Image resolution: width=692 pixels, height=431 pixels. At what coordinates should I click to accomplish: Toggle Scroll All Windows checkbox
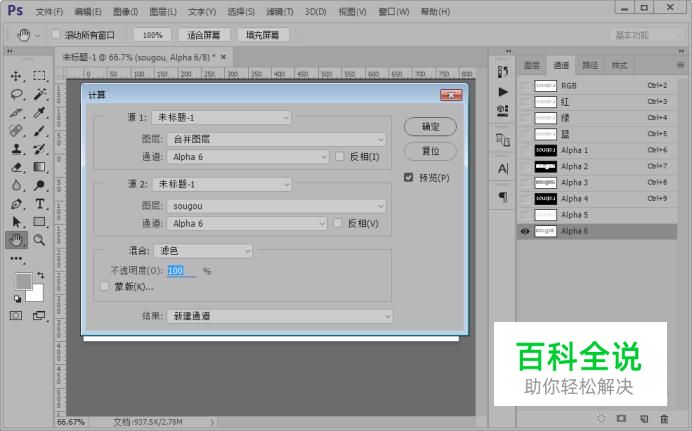pos(56,34)
